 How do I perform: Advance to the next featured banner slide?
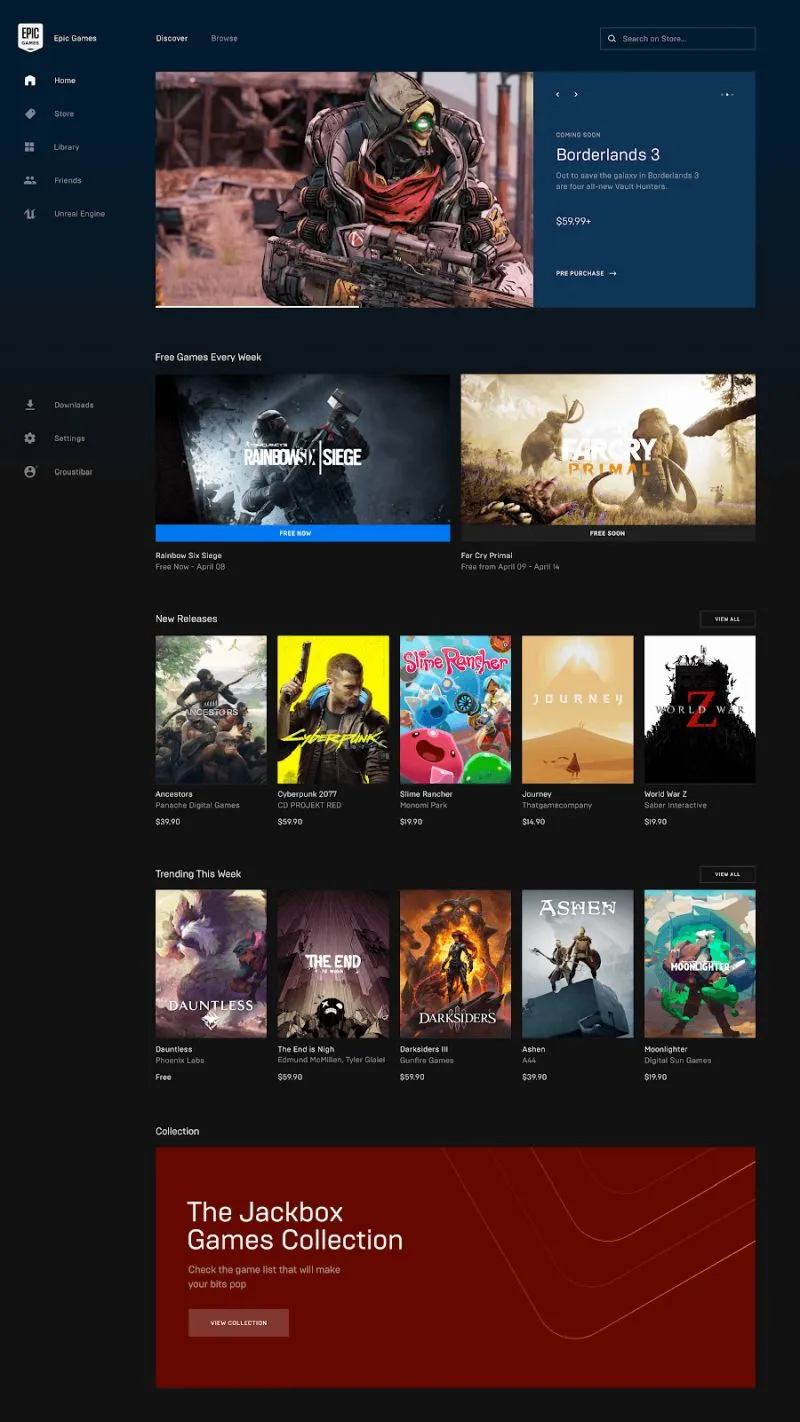(x=576, y=95)
